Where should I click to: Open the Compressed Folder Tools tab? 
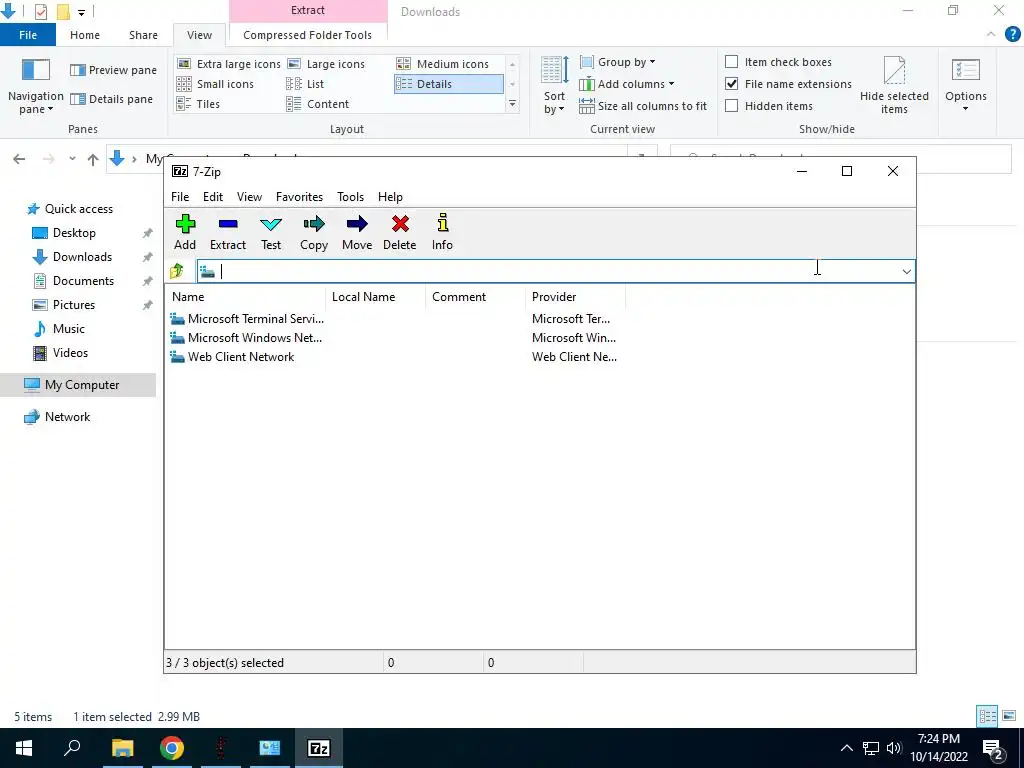[307, 35]
